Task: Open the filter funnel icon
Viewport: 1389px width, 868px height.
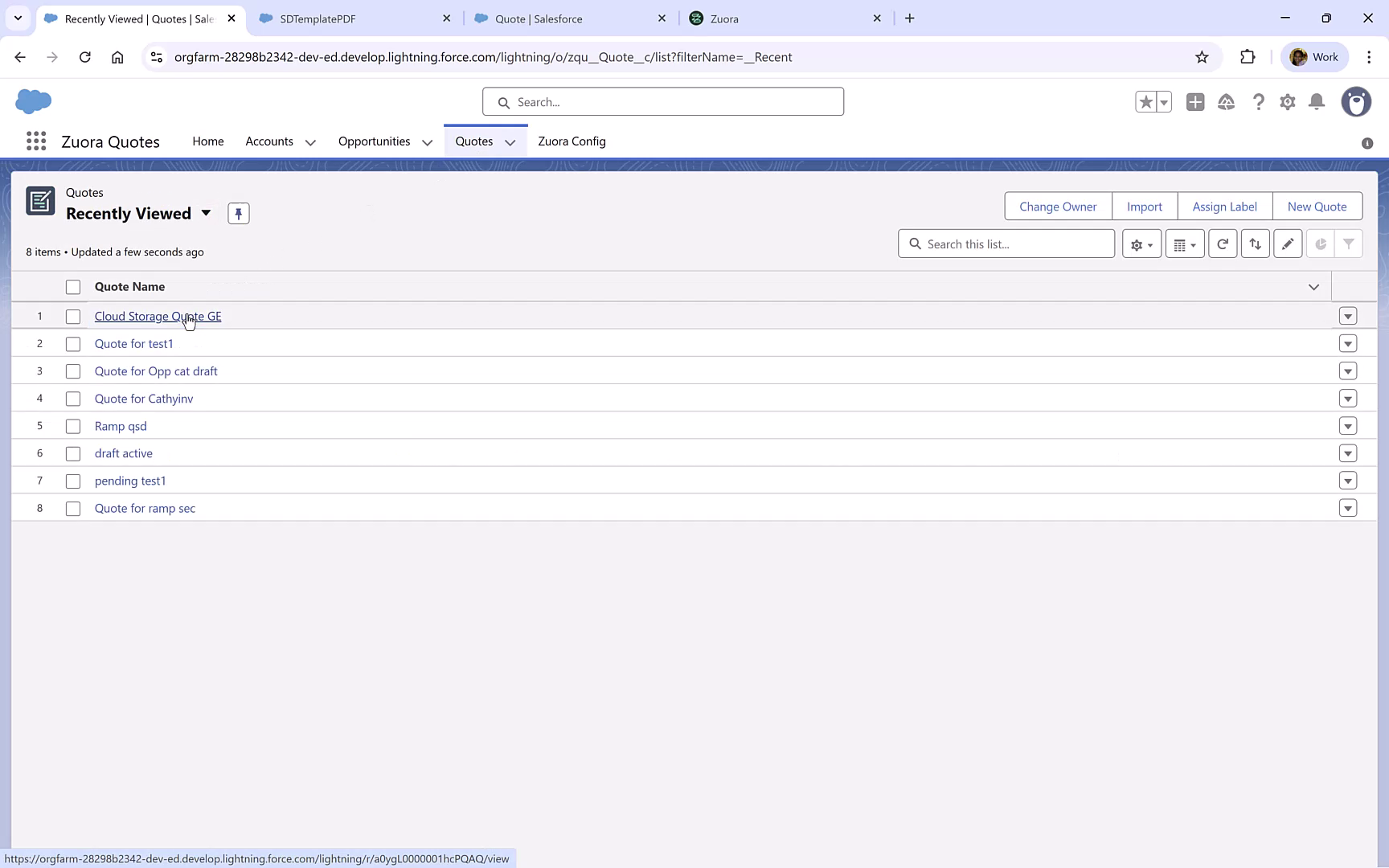Action: [1350, 244]
